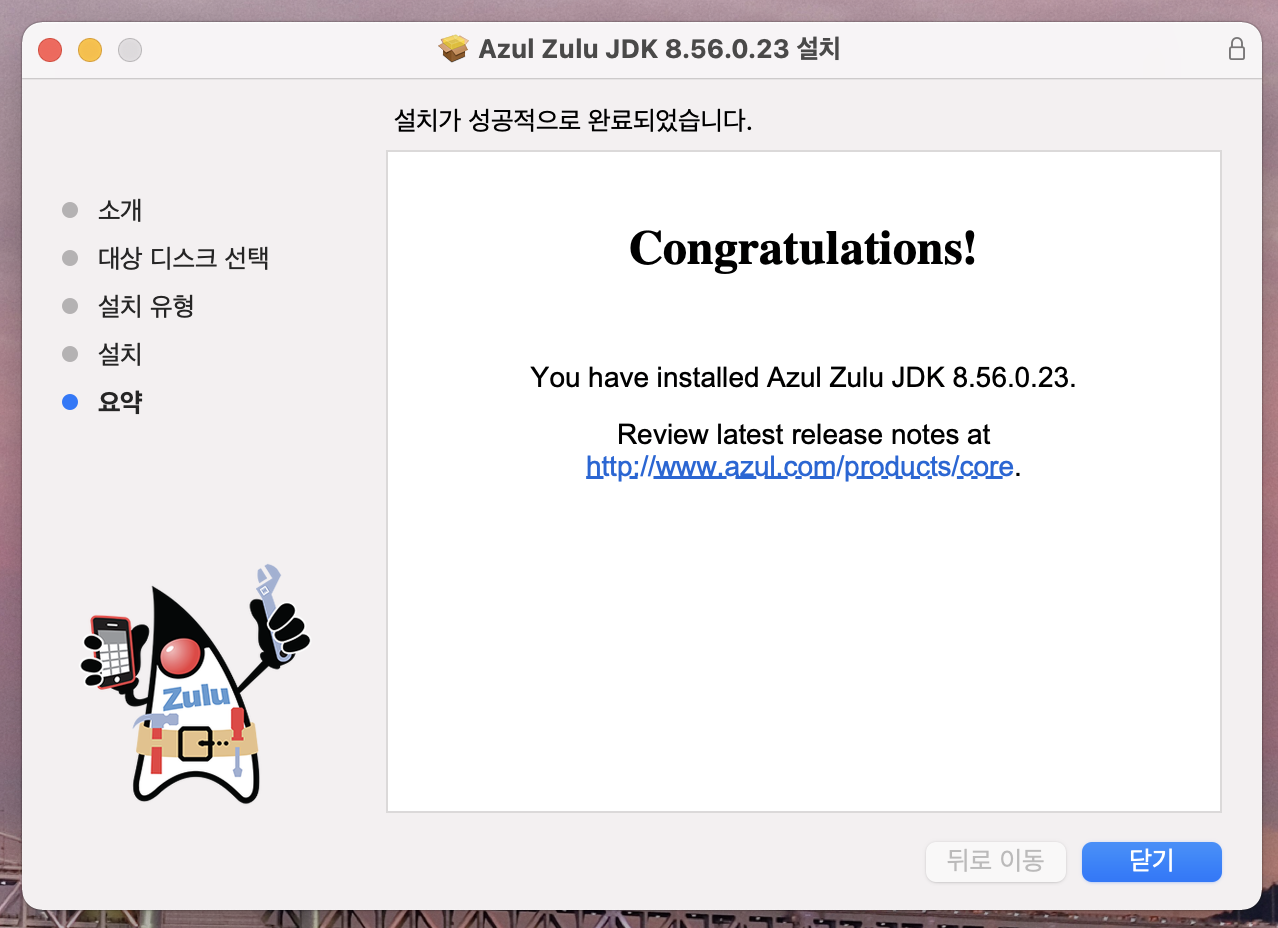Select the 대상 디스크 선택 step
Image resolution: width=1278 pixels, height=928 pixels.
point(183,258)
